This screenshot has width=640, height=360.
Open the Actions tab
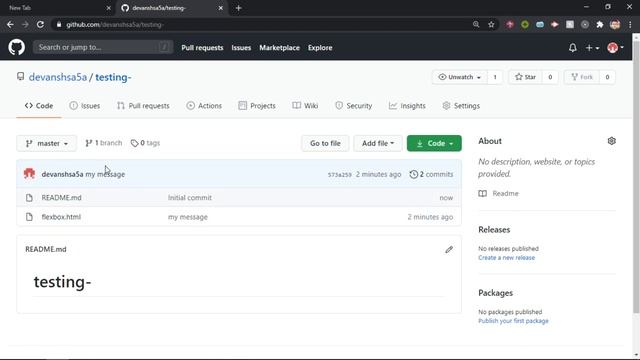(x=204, y=106)
